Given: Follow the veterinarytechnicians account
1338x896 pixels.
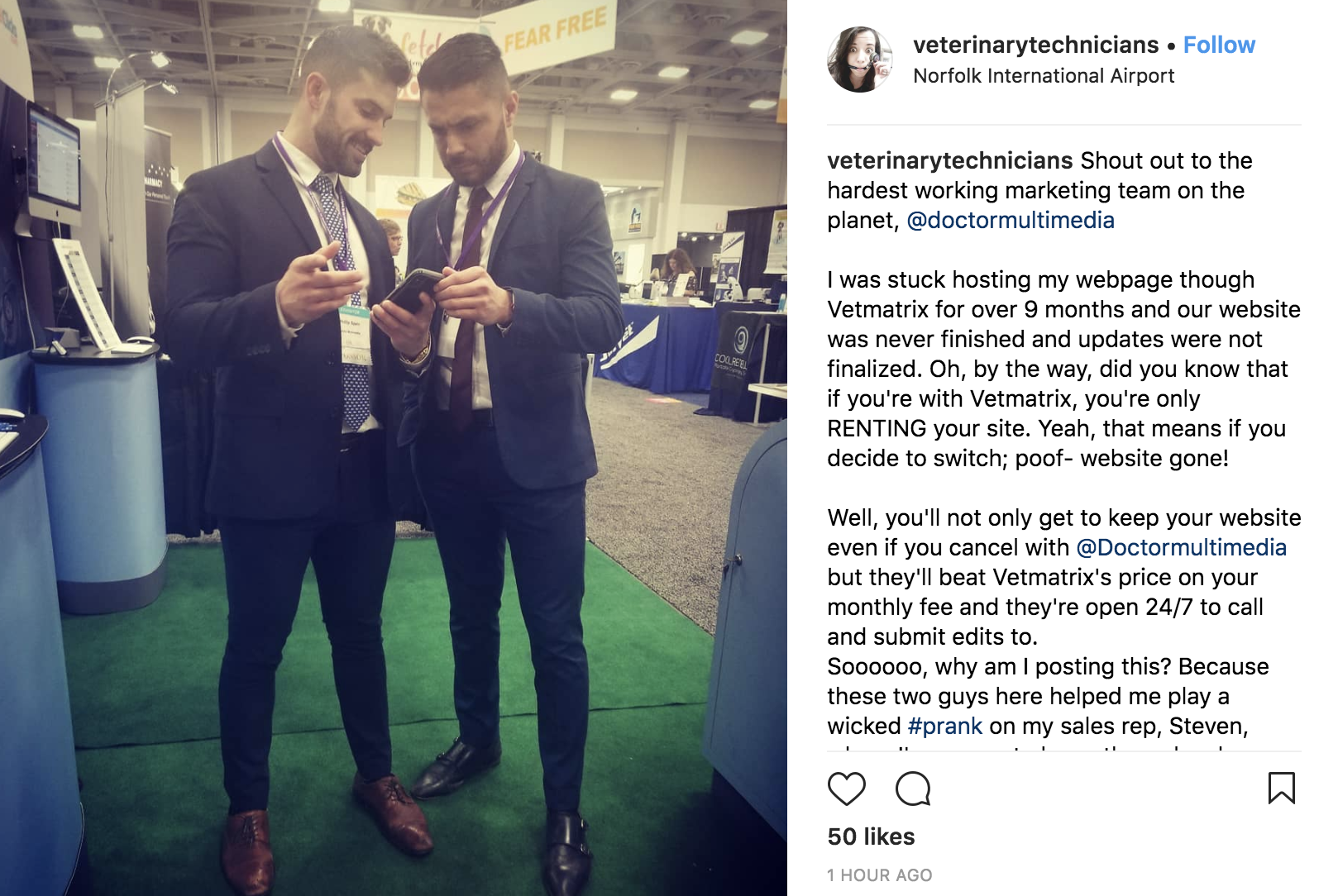Looking at the screenshot, I should pyautogui.click(x=1219, y=45).
